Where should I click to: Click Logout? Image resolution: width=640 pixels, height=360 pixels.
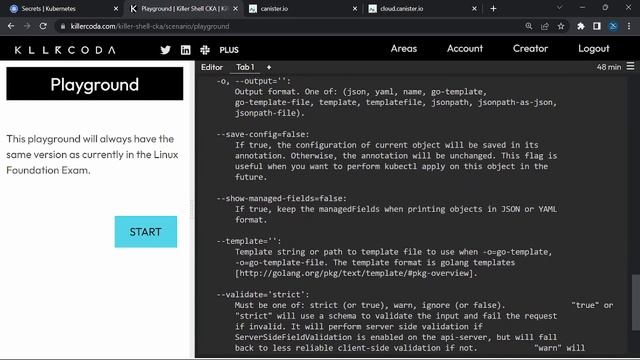(593, 49)
